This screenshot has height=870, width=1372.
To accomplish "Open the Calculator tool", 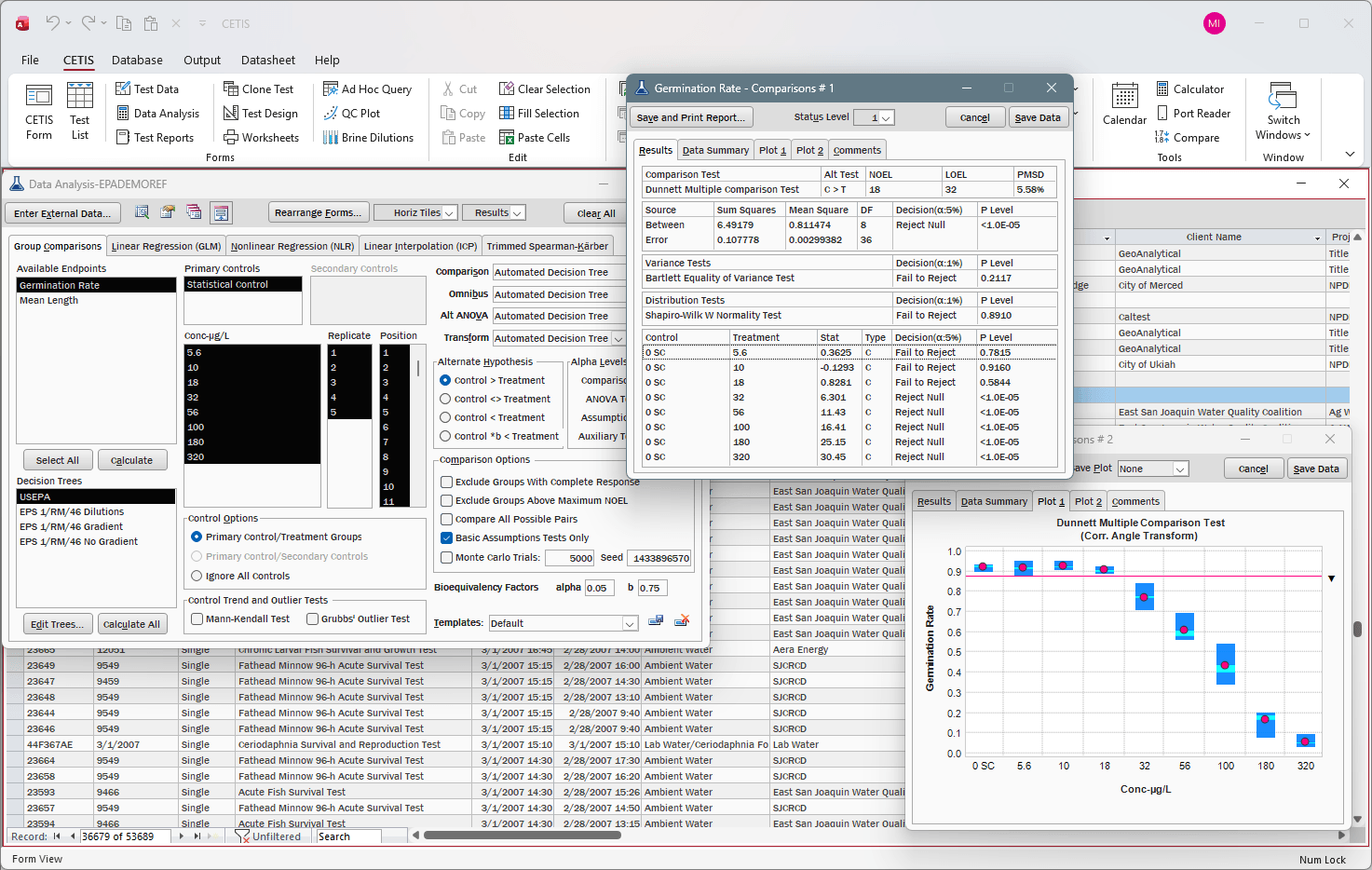I will 1190,88.
